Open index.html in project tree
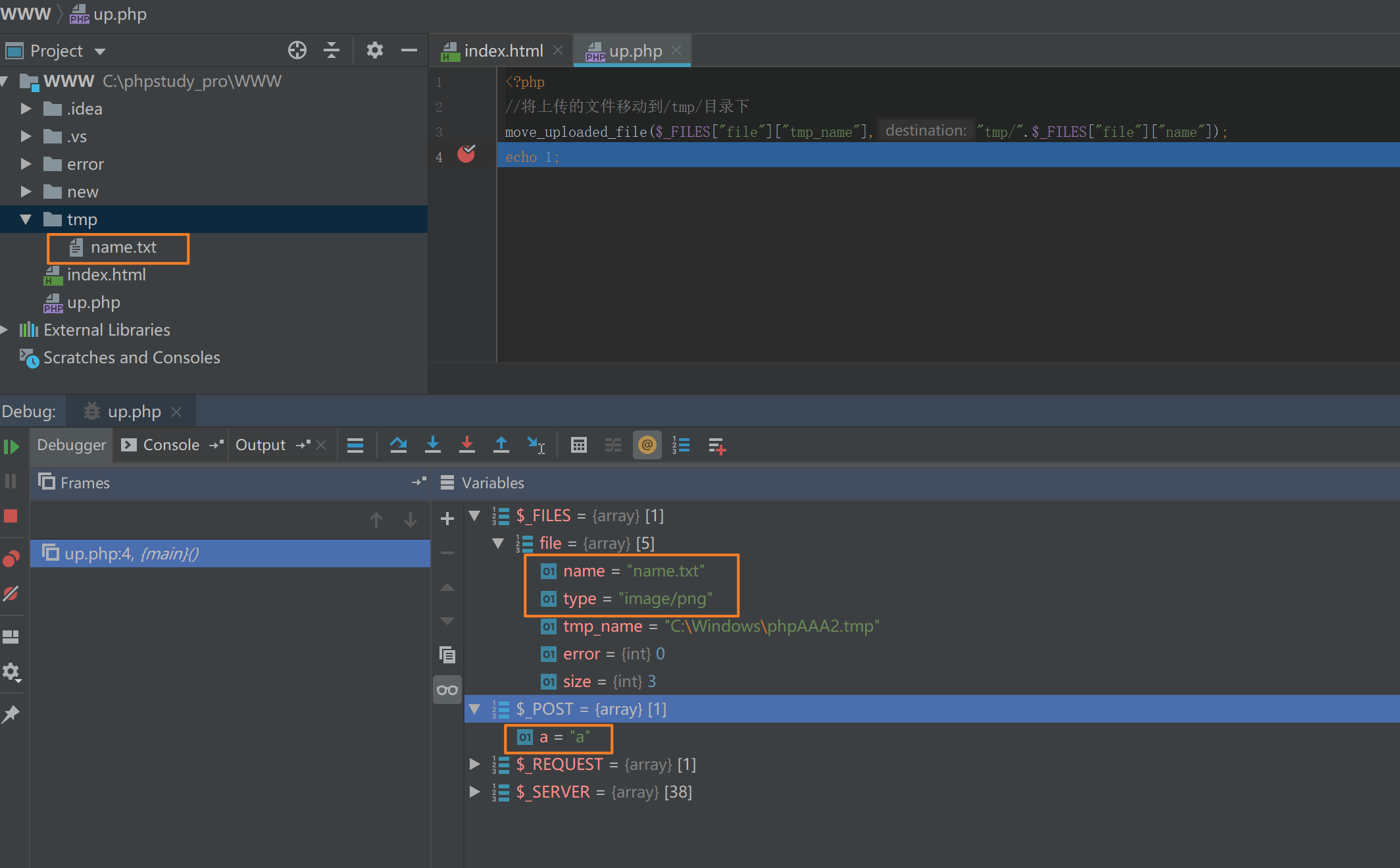This screenshot has height=868, width=1400. coord(106,275)
